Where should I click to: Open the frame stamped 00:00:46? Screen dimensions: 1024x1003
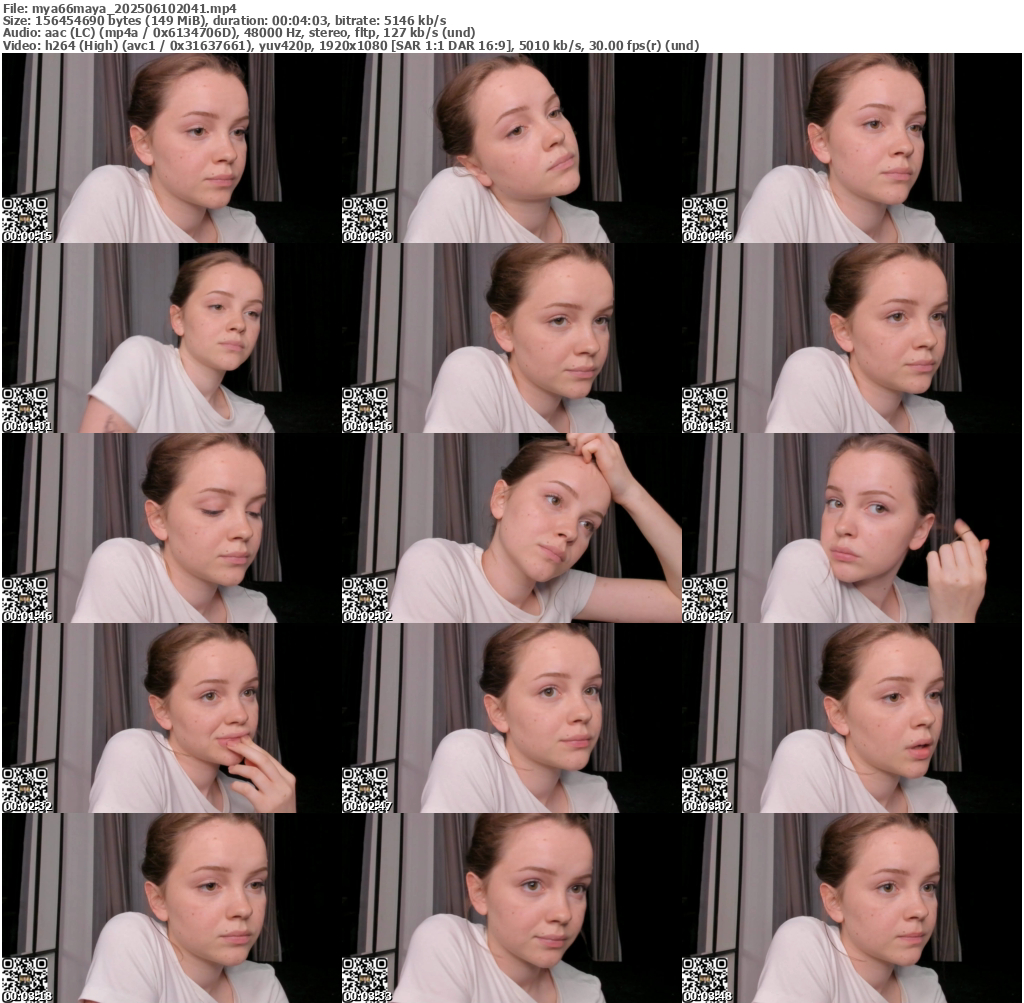coord(852,148)
